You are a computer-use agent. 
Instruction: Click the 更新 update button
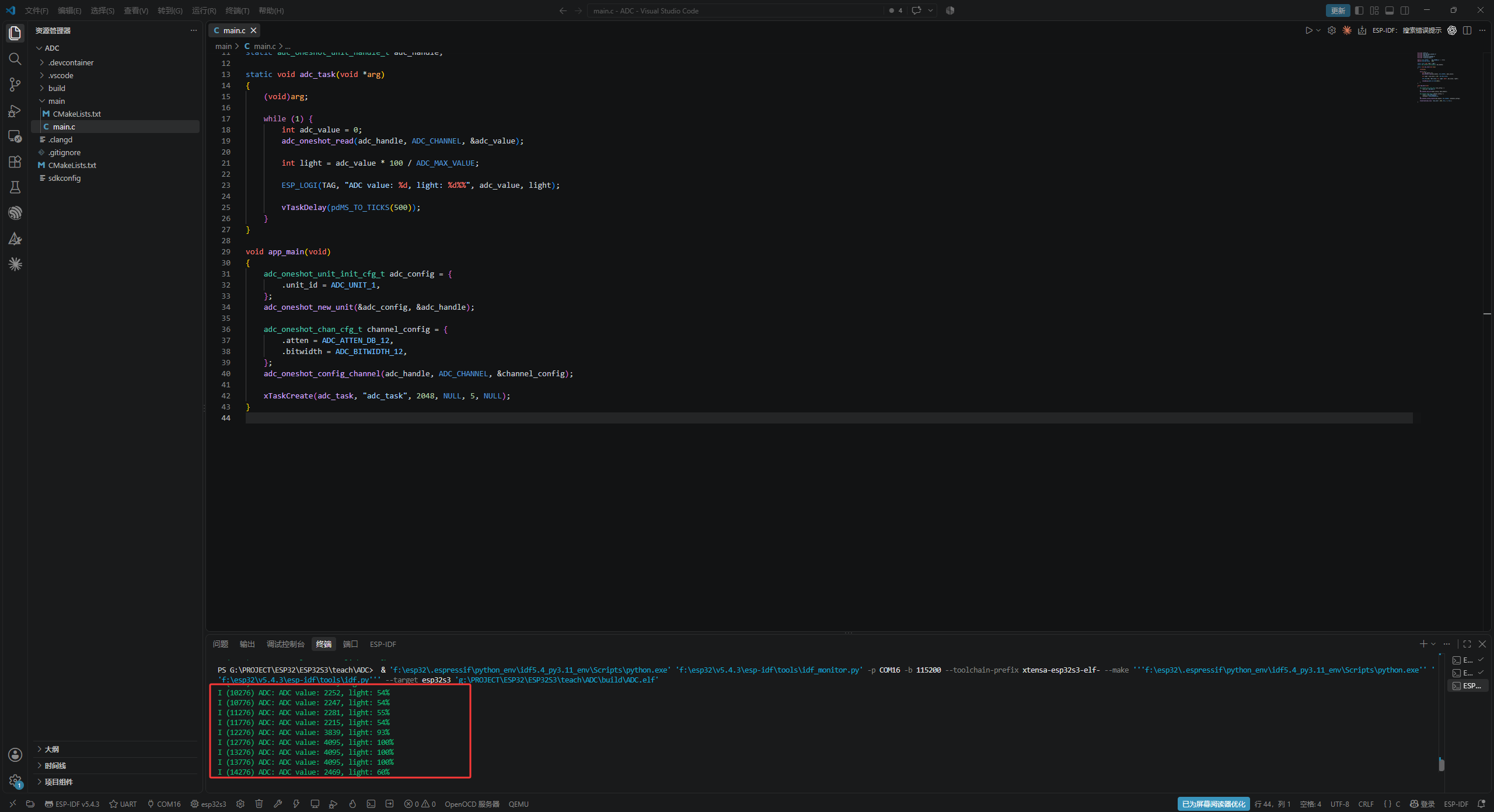pos(1338,10)
